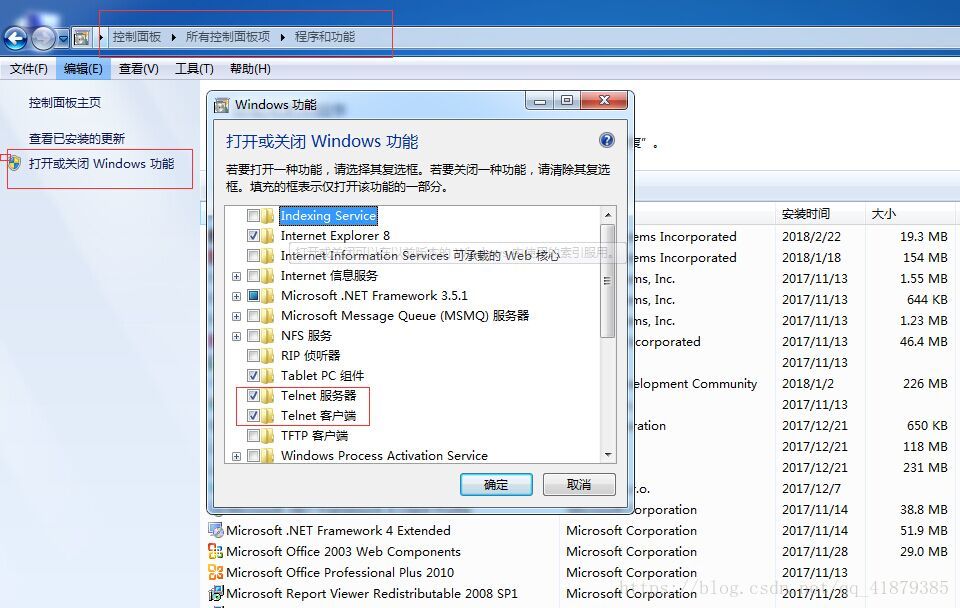Click the features list scrollbar thumb

tap(607, 280)
